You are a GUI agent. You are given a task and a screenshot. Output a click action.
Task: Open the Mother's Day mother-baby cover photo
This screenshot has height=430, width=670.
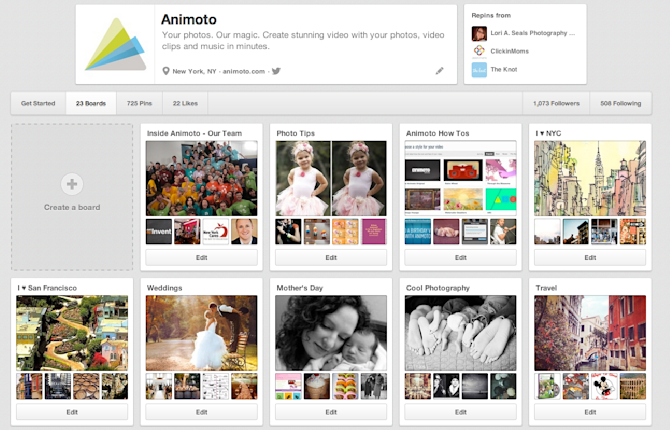(x=331, y=333)
